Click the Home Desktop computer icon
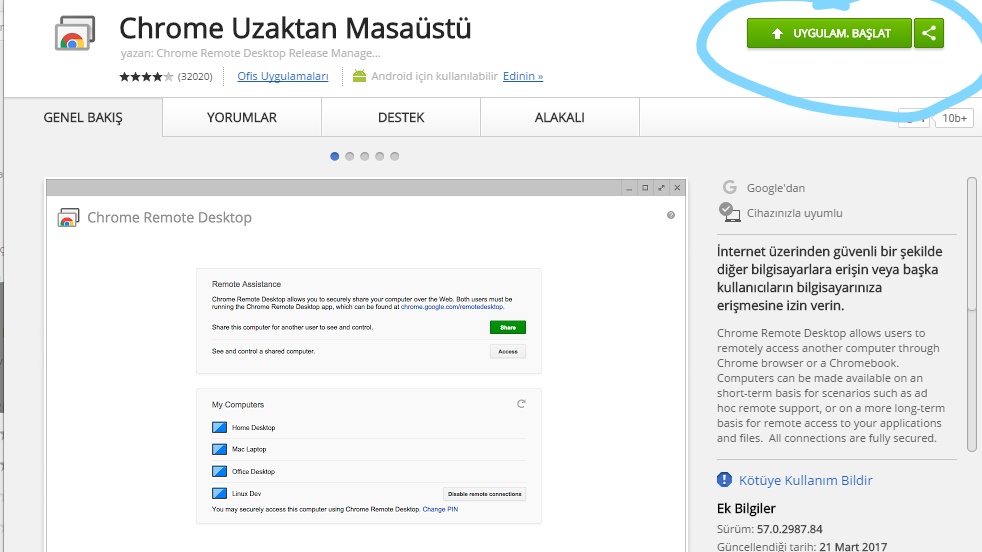The height and width of the screenshot is (552, 982). (x=219, y=427)
